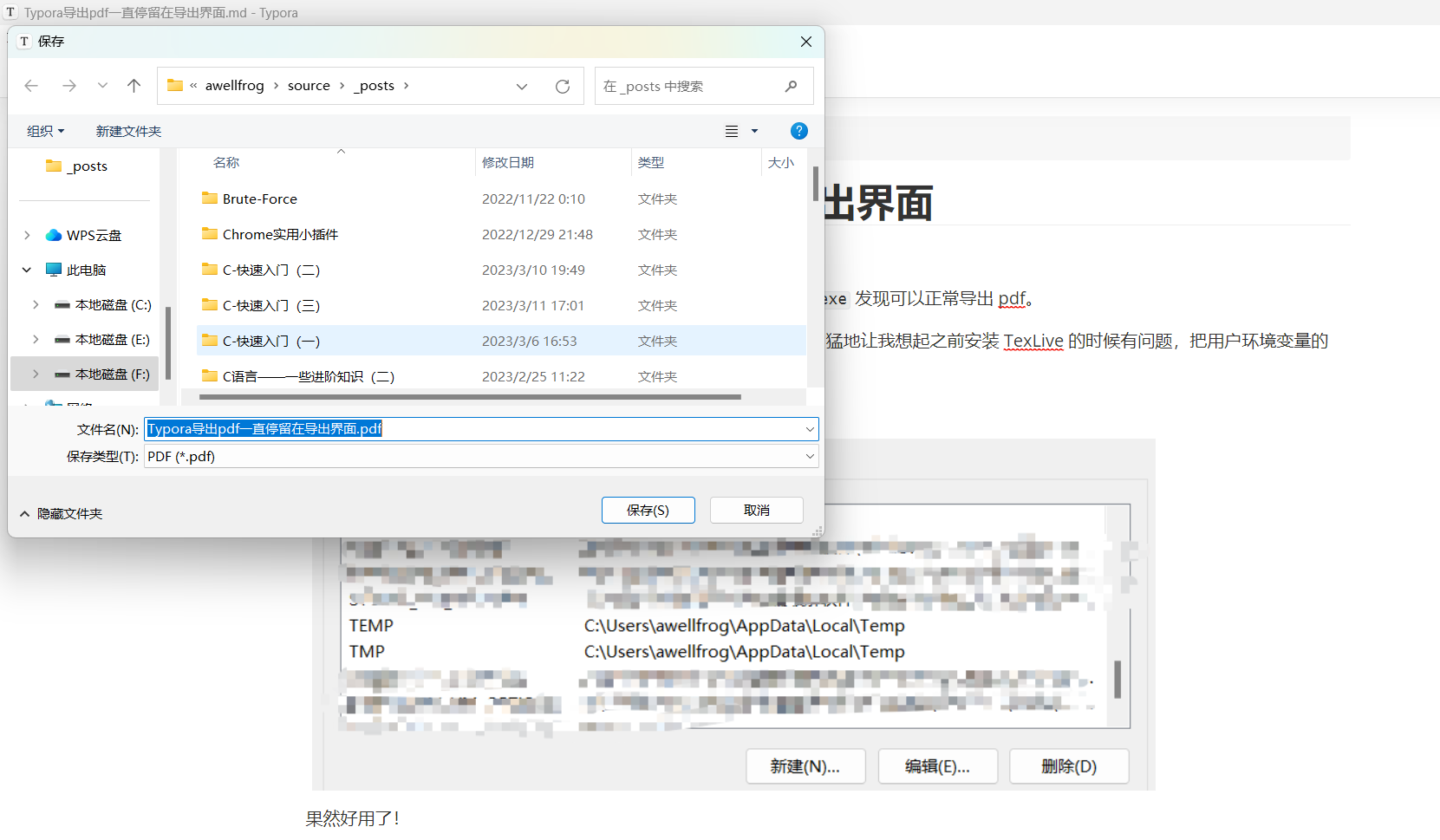Change the file list view layout
The width and height of the screenshot is (1440, 840).
pos(733,132)
